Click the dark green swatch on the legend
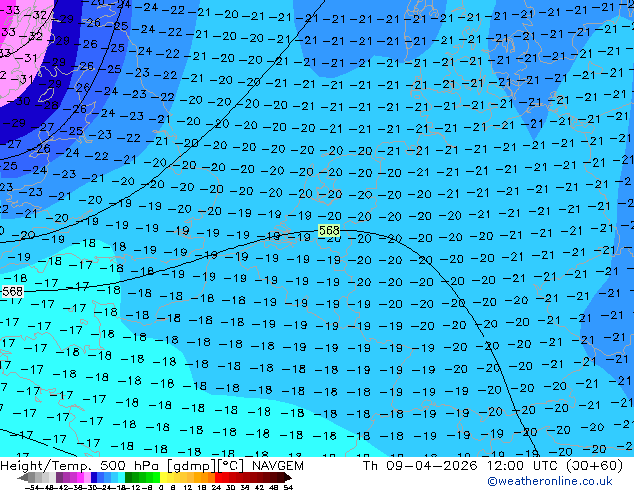The width and height of the screenshot is (634, 490). 129,477
